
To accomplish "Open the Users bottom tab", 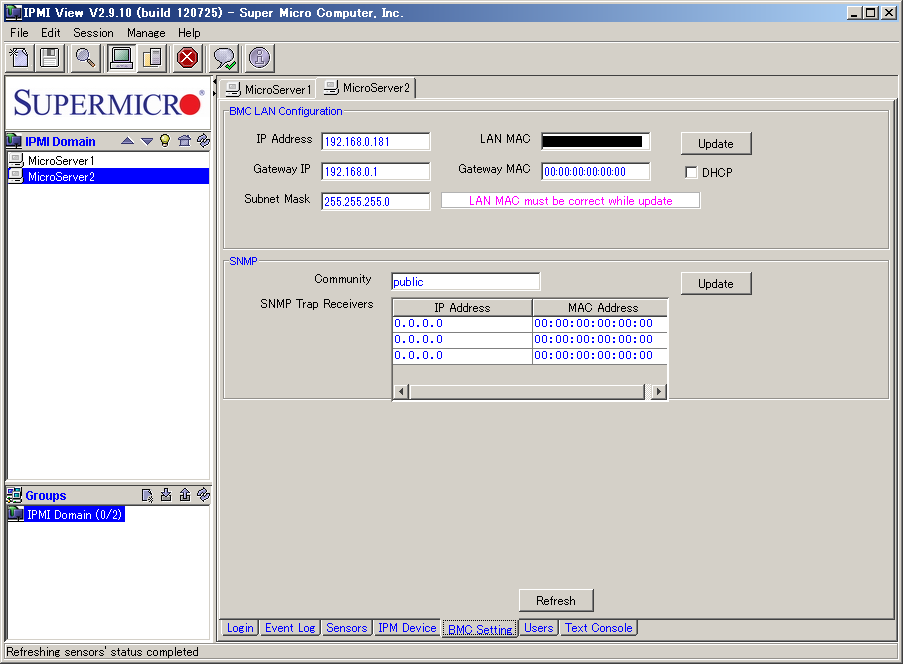I will pyautogui.click(x=538, y=628).
